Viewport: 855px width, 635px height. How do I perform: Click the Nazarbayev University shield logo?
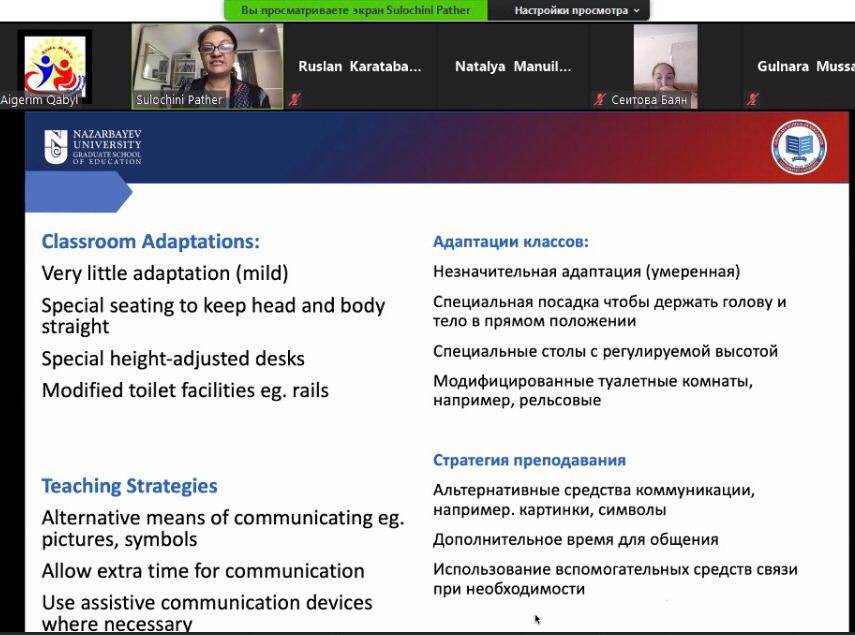coord(56,147)
